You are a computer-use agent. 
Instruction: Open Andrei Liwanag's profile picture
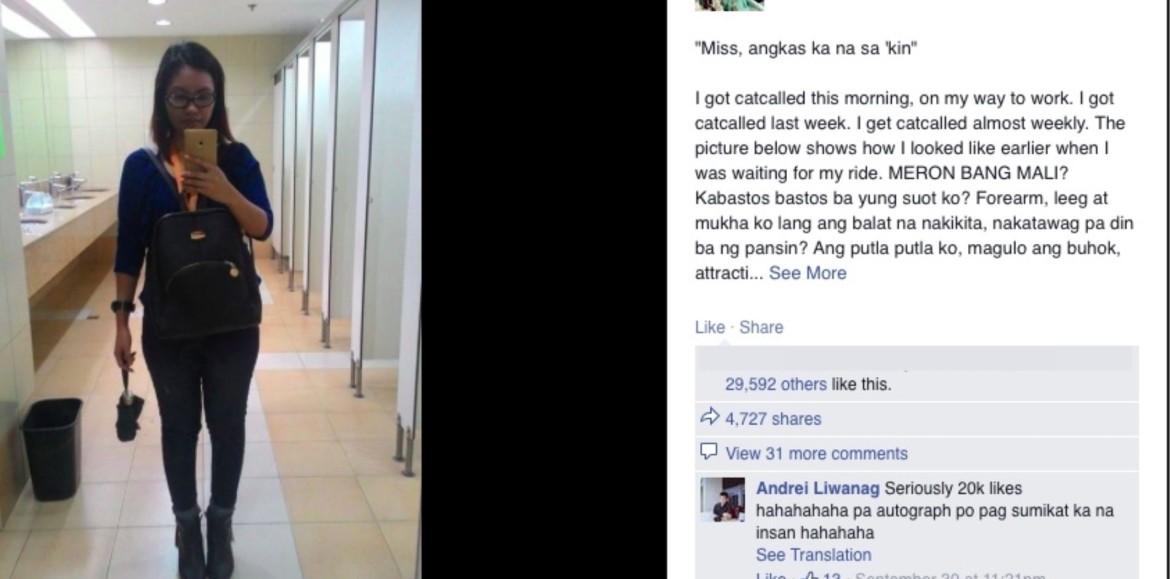tap(722, 499)
